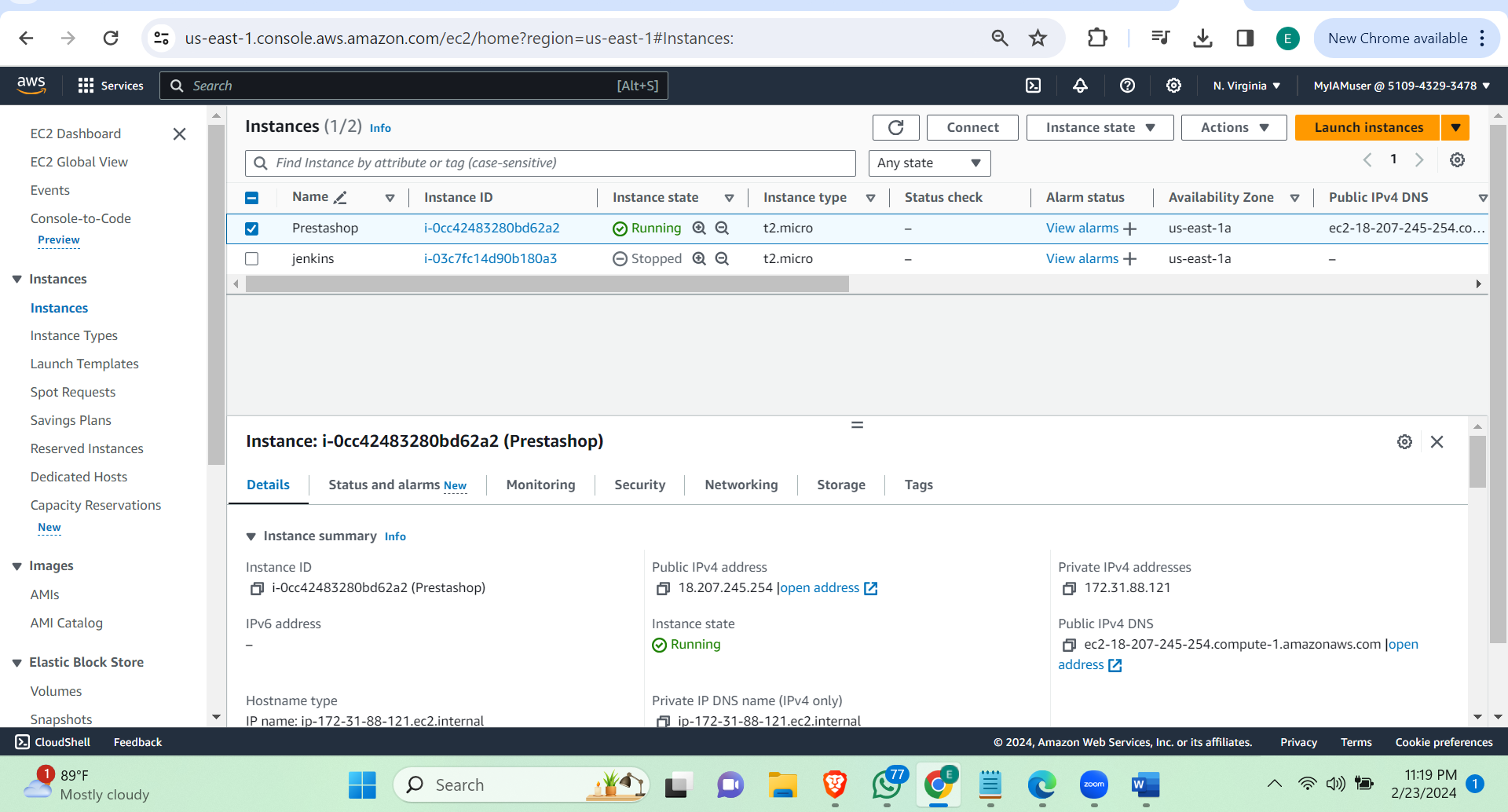Copy the Private IP DNS name
The height and width of the screenshot is (812, 1508).
point(663,721)
